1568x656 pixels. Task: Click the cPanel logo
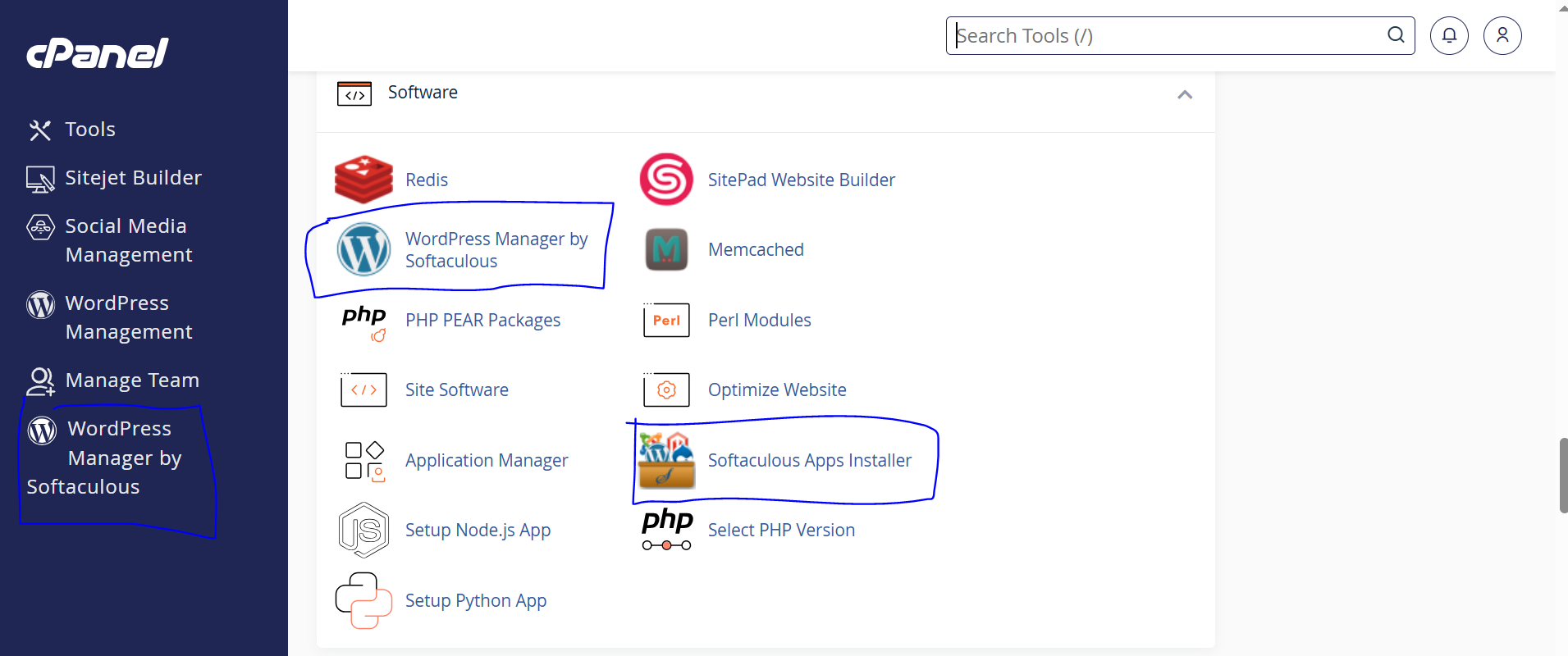click(97, 53)
